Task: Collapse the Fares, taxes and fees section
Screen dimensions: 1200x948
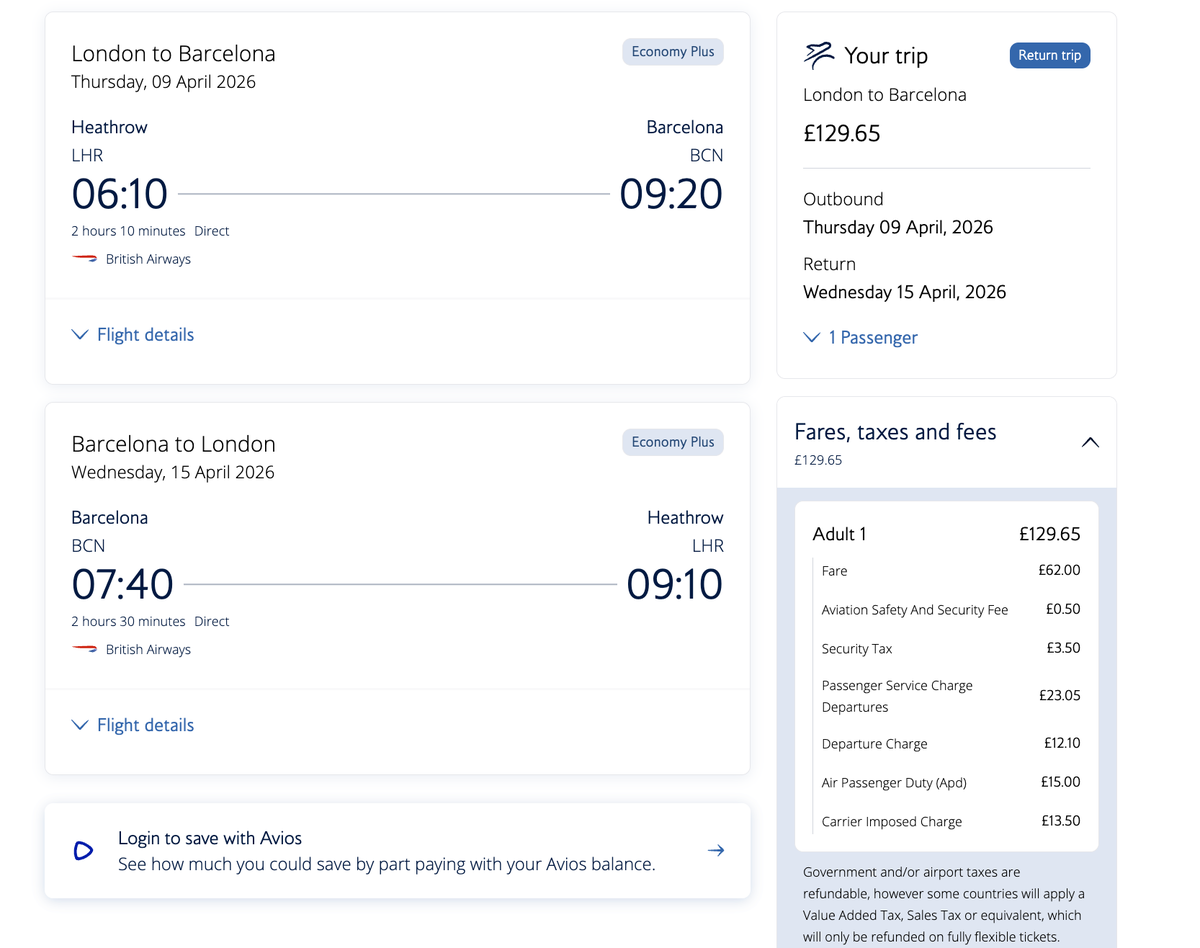Action: coord(1089,441)
